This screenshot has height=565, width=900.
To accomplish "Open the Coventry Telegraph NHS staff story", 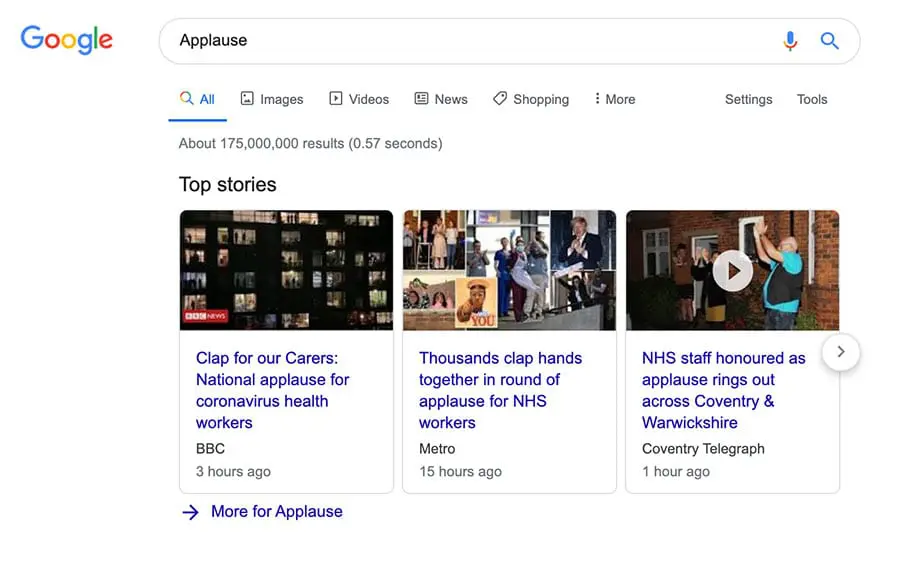I will [723, 390].
